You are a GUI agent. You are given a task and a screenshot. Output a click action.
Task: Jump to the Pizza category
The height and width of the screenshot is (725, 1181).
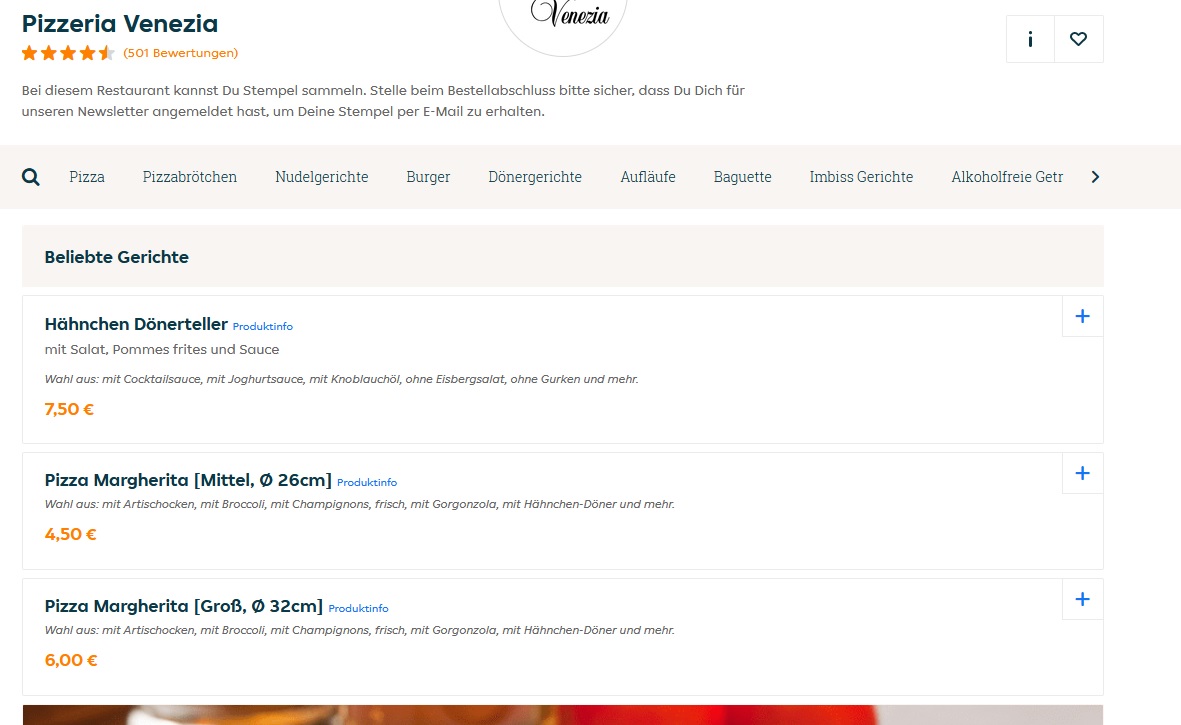click(x=87, y=177)
